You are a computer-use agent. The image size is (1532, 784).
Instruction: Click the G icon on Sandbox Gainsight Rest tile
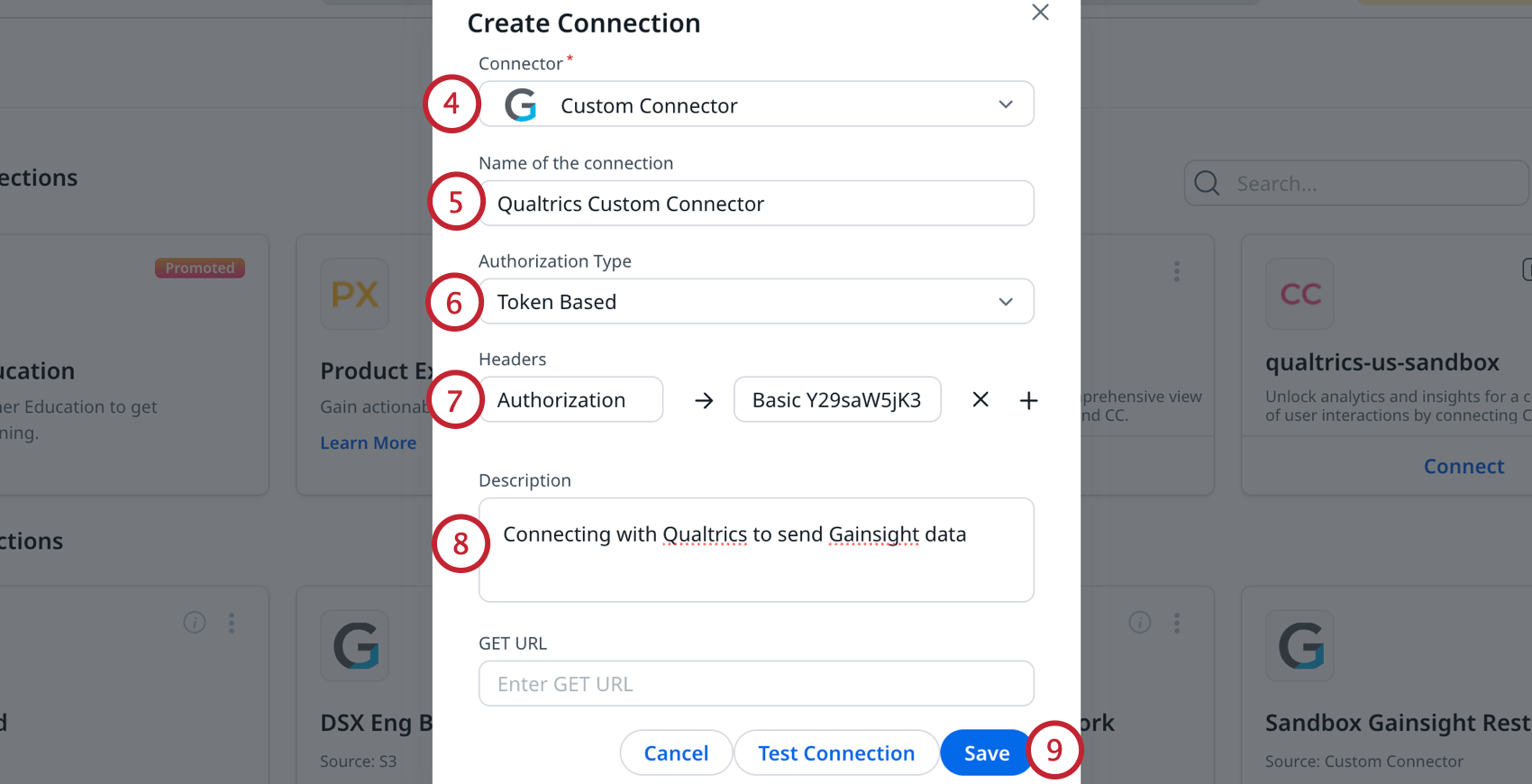coord(1299,645)
